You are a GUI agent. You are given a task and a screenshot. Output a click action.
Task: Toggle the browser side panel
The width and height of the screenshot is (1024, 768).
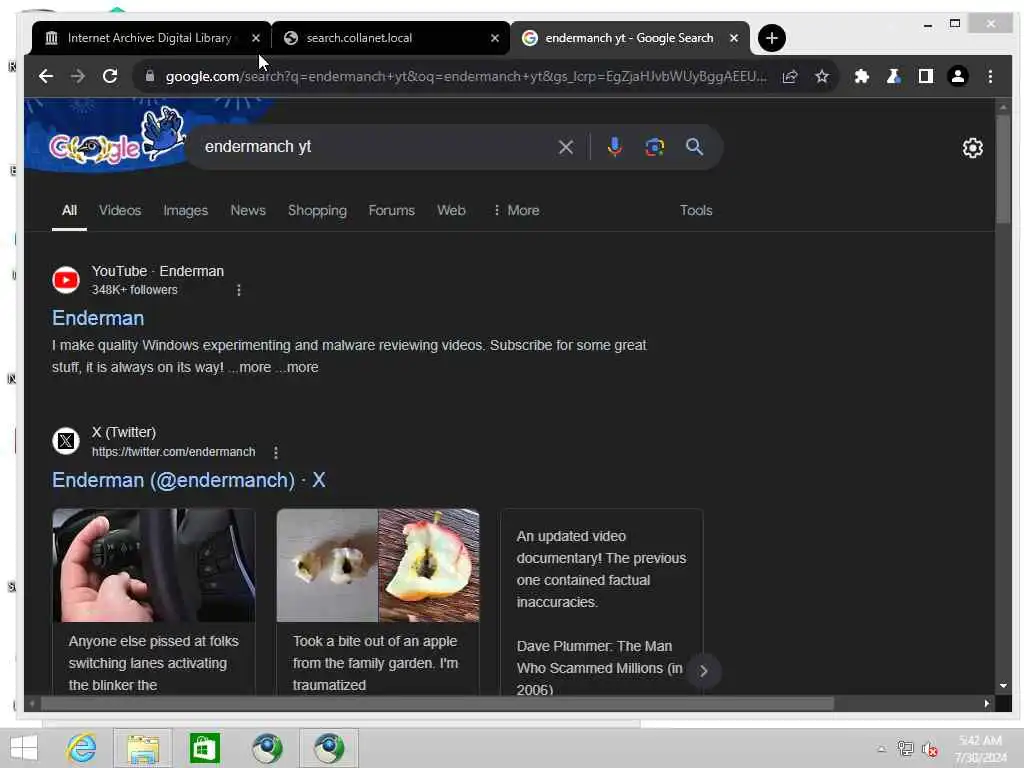[x=925, y=76]
